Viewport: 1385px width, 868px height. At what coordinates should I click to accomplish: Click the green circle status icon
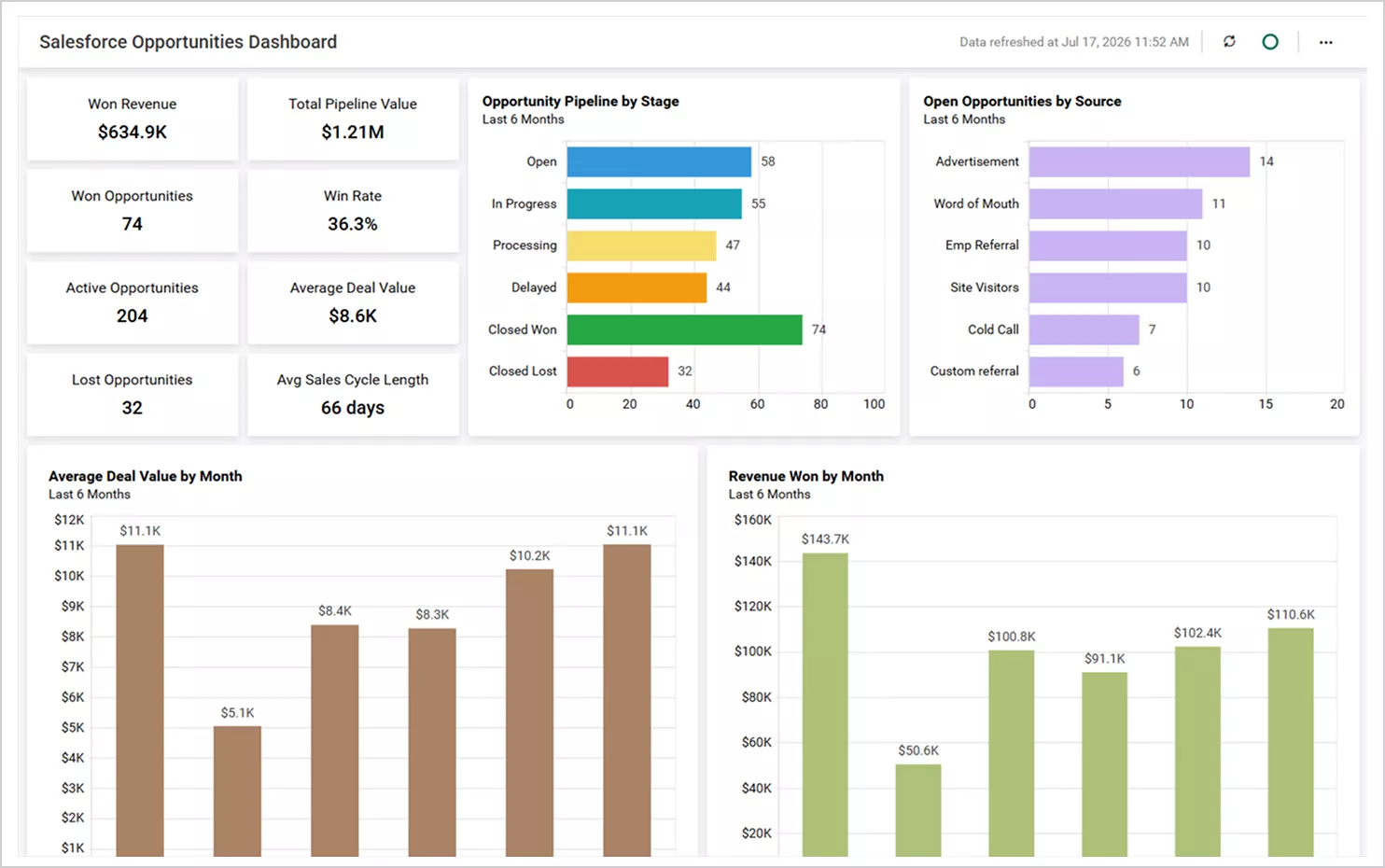(1270, 42)
